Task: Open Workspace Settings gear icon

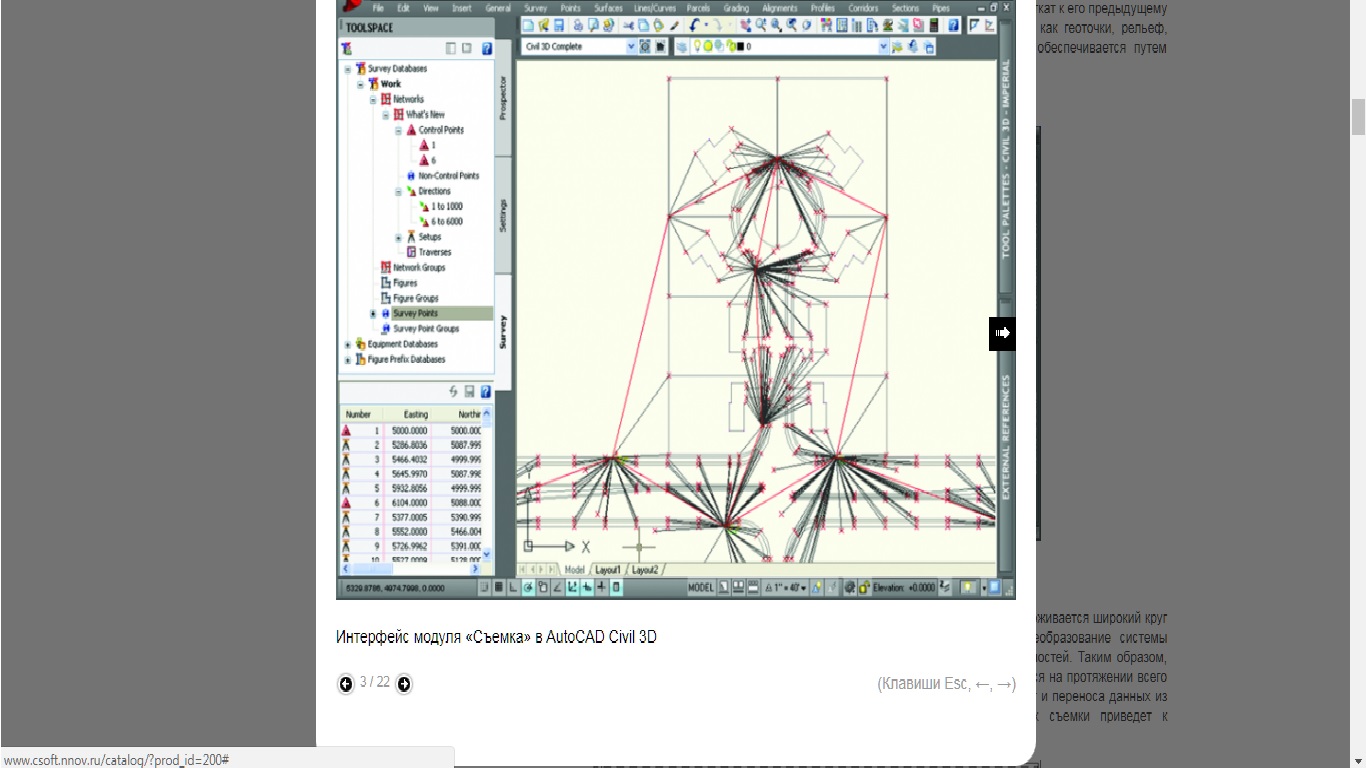Action: tap(645, 46)
